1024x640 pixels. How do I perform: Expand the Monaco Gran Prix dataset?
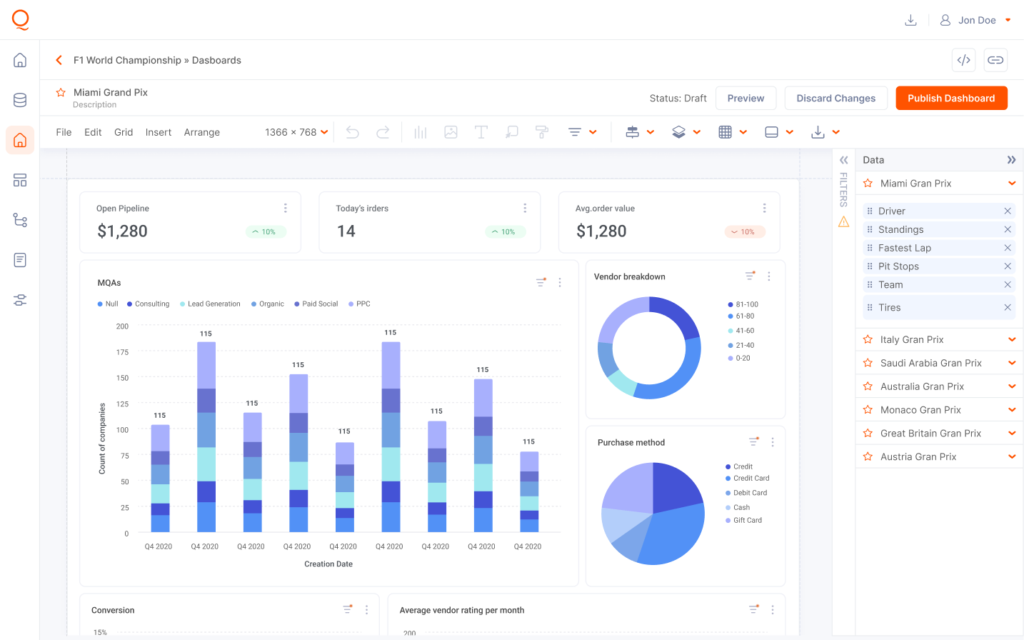(x=1012, y=410)
